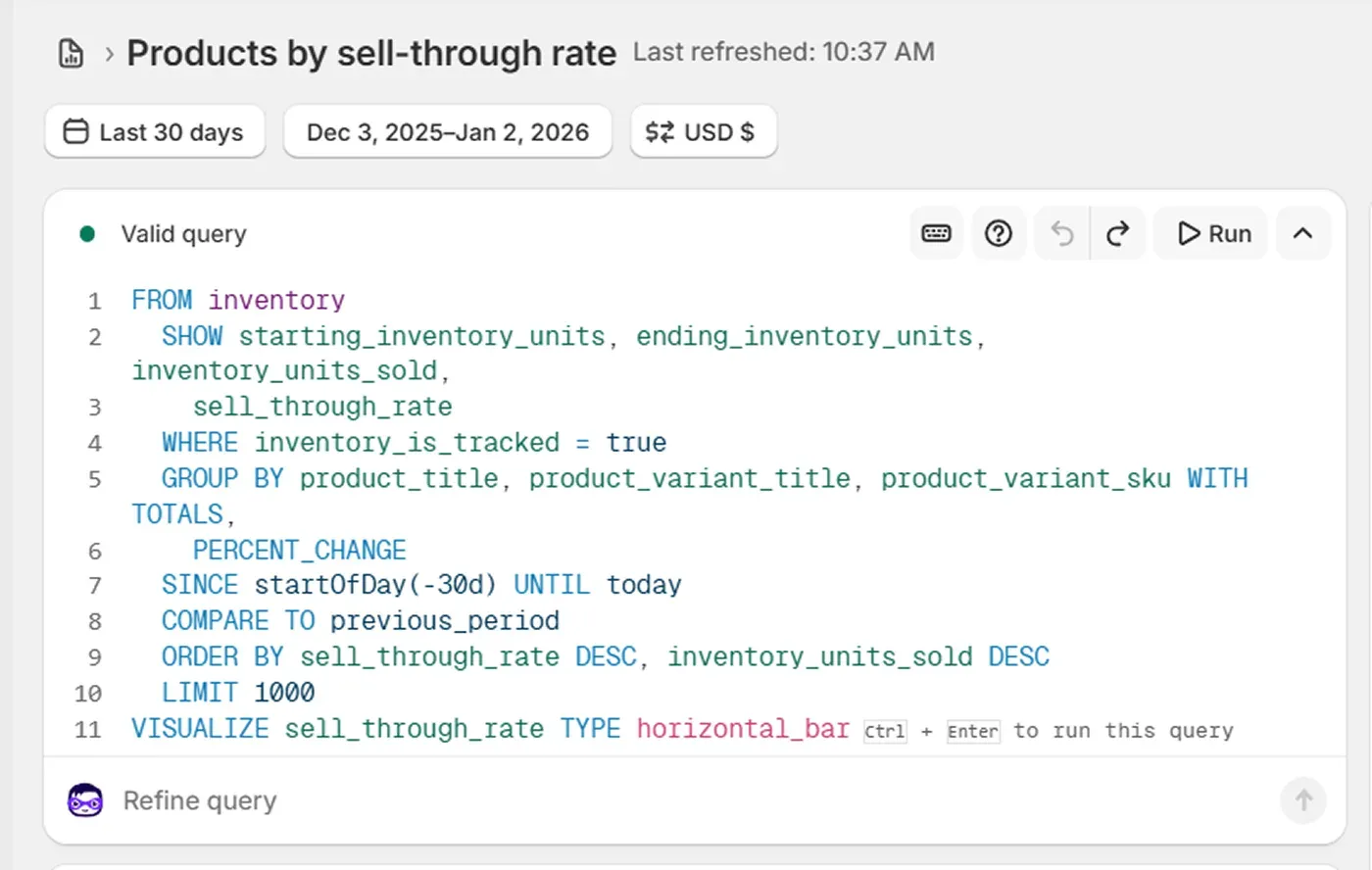The width and height of the screenshot is (1372, 870).
Task: Open the Last 30 days date range picker
Action: [155, 131]
